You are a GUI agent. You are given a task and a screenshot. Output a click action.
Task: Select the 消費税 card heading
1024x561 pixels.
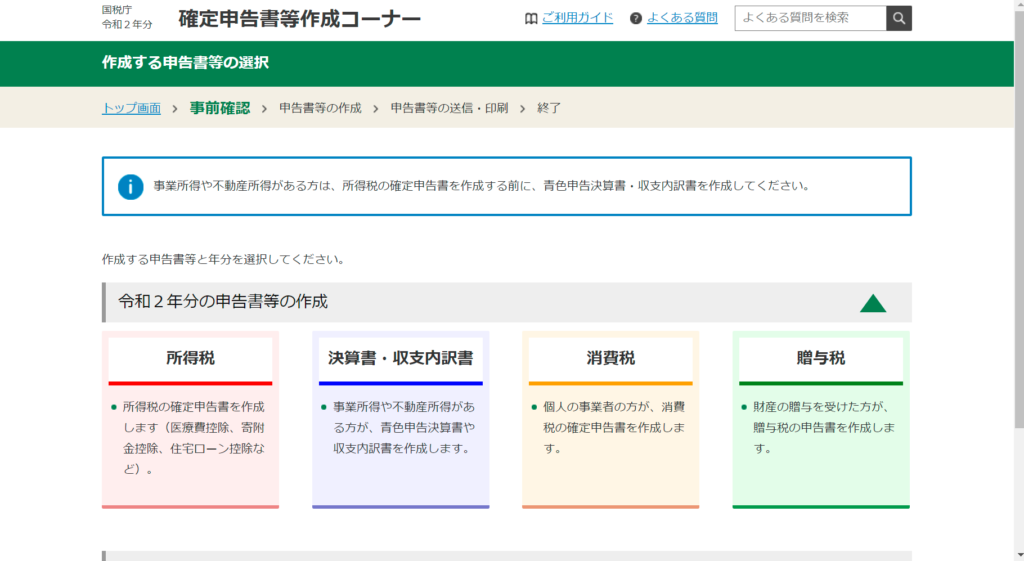[610, 358]
